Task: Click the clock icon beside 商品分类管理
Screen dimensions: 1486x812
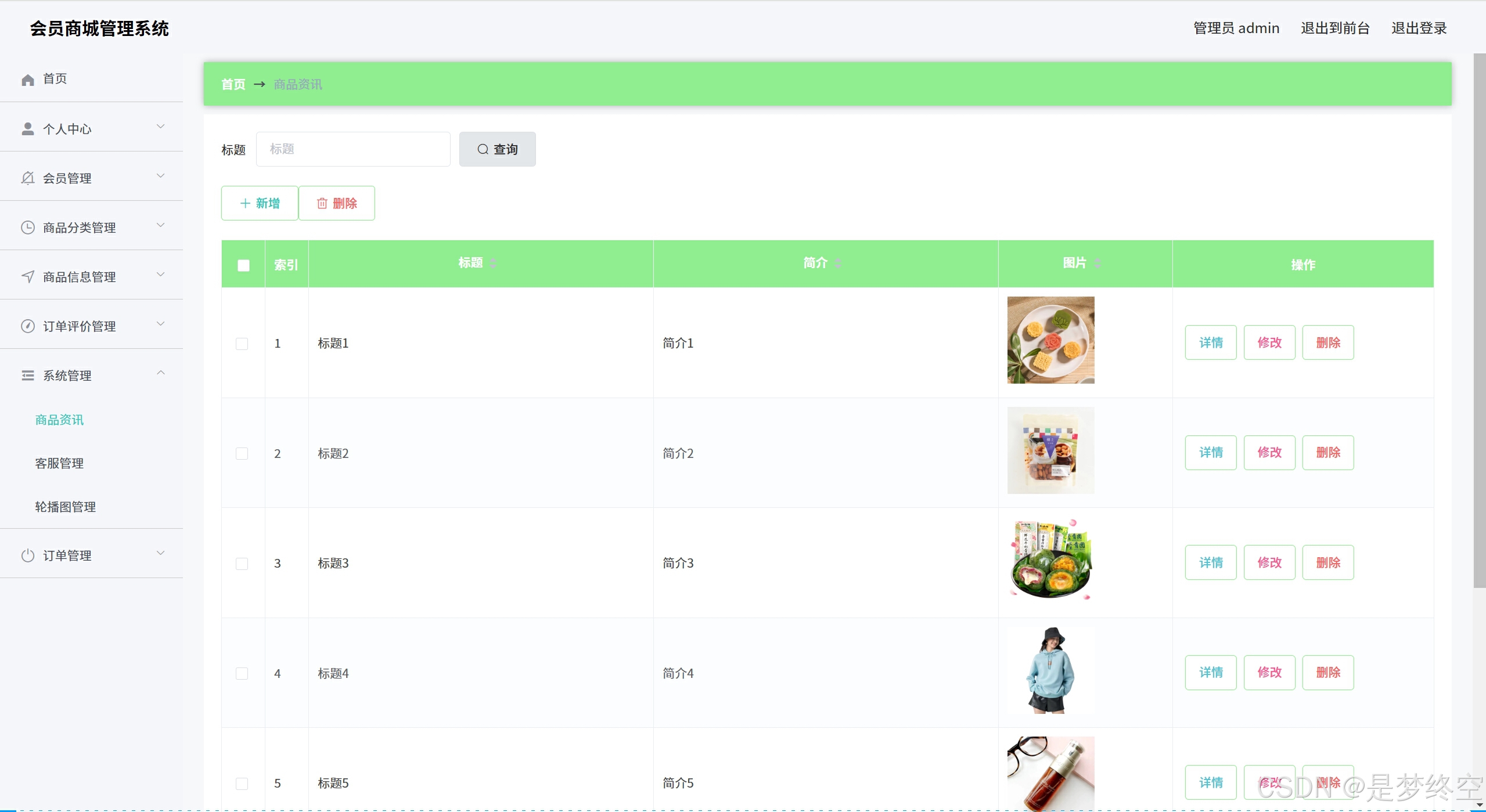Action: tap(27, 228)
